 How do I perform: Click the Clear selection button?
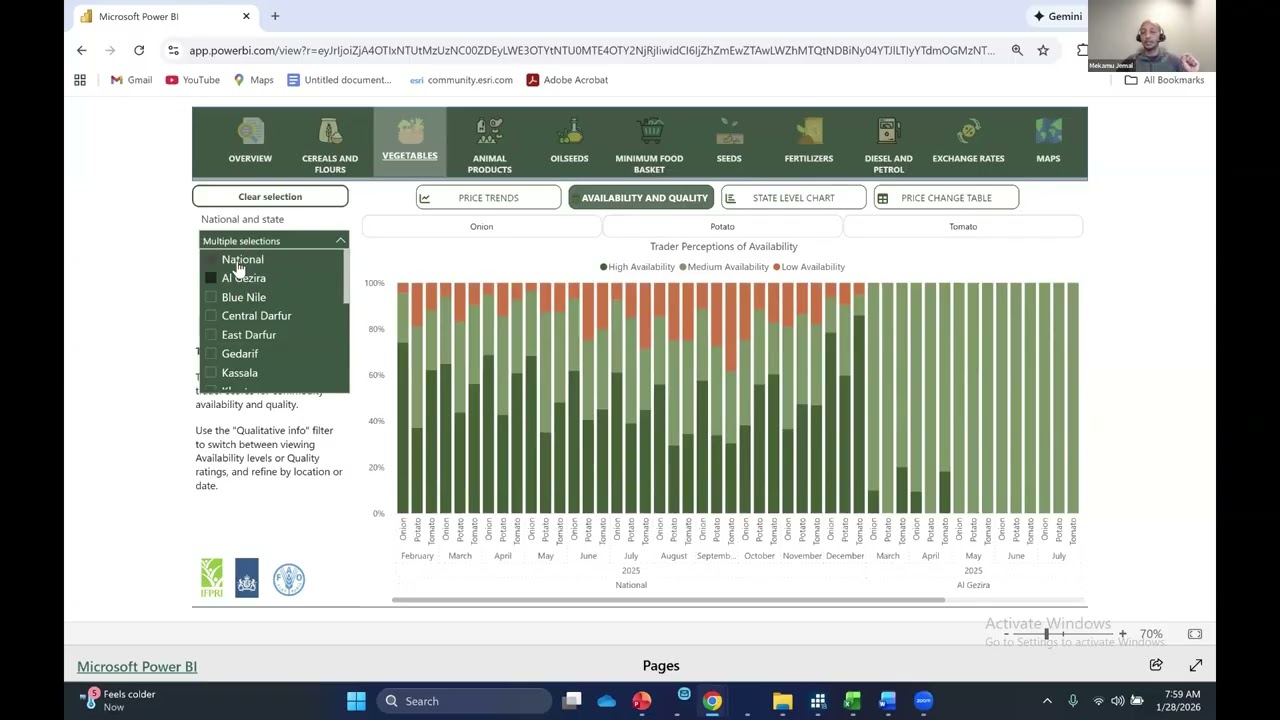(270, 197)
